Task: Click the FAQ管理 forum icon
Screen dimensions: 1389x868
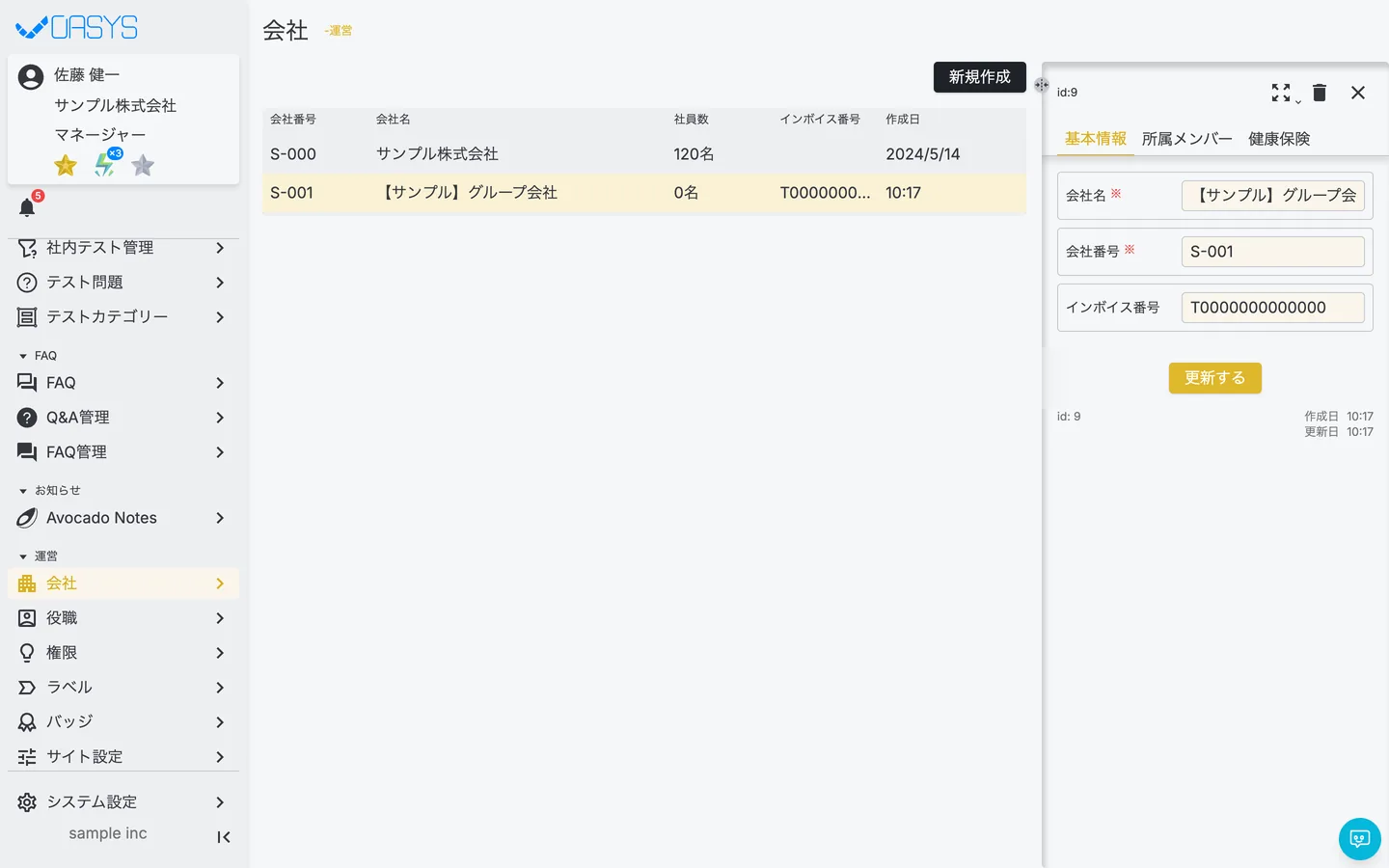Action: point(27,452)
